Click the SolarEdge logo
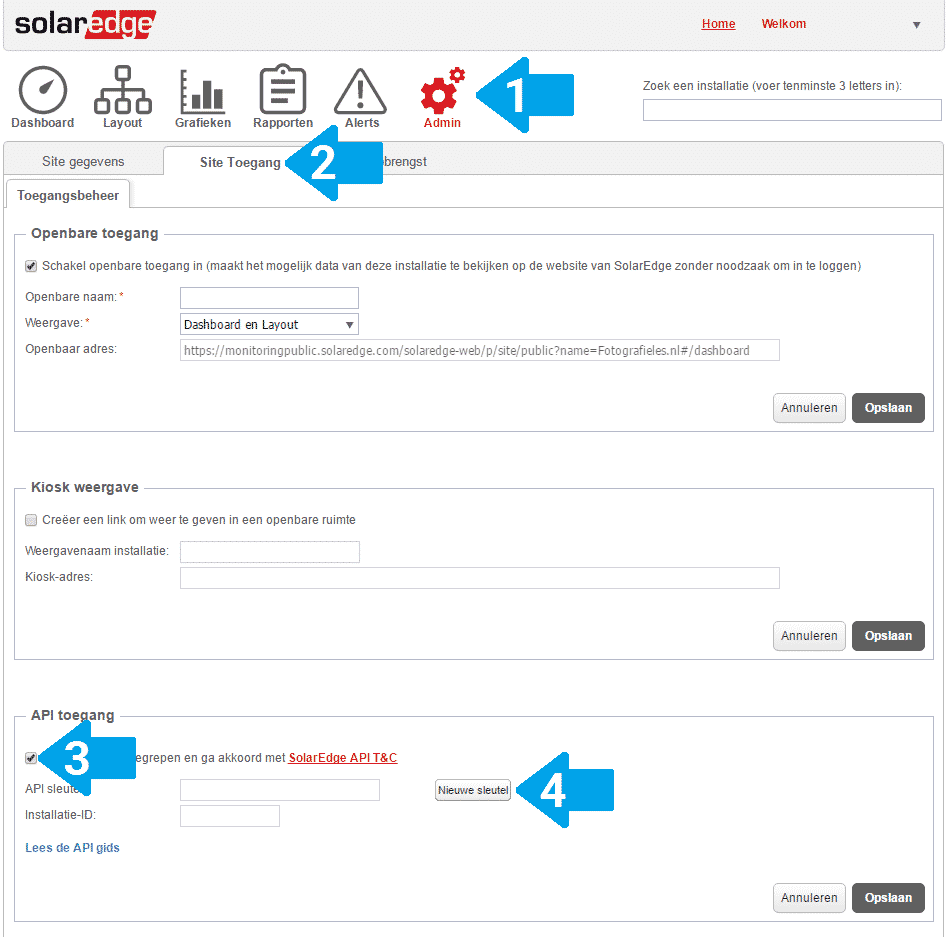The height and width of the screenshot is (937, 952). pyautogui.click(x=85, y=24)
